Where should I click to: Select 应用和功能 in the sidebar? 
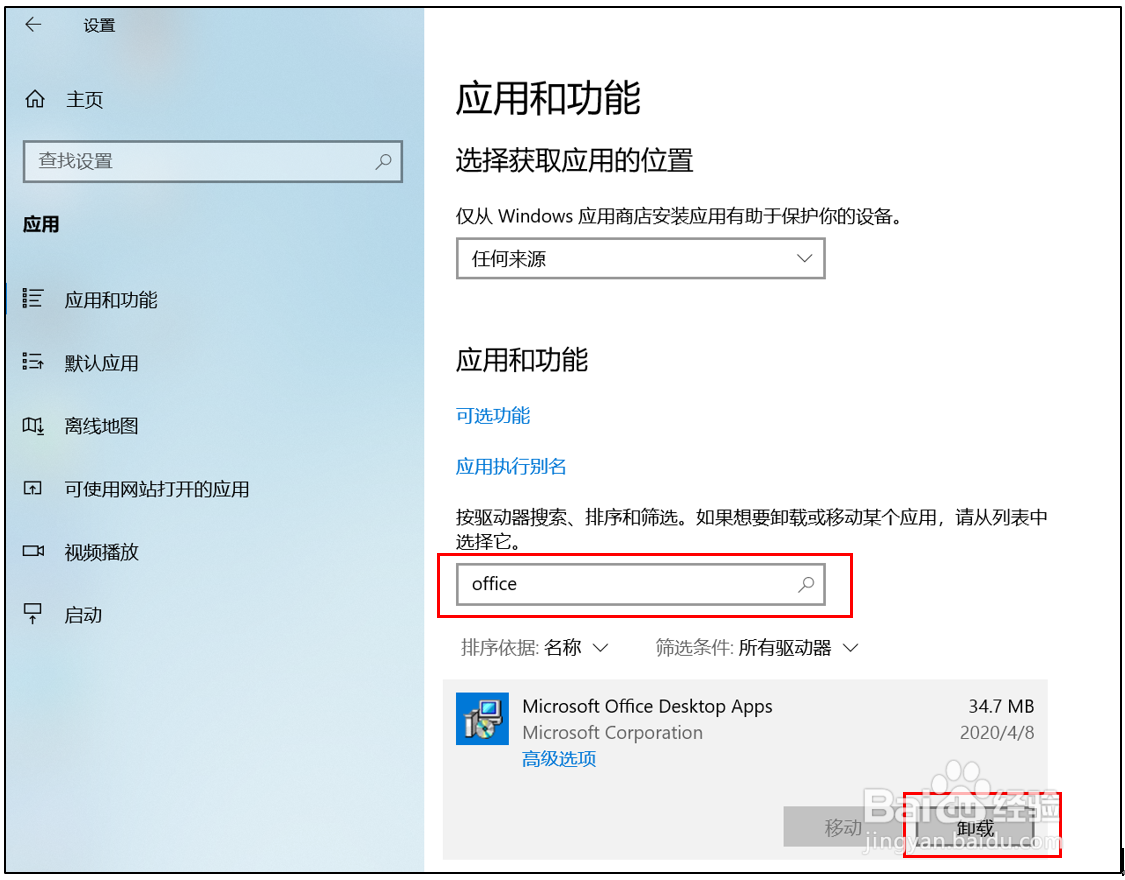tap(111, 300)
